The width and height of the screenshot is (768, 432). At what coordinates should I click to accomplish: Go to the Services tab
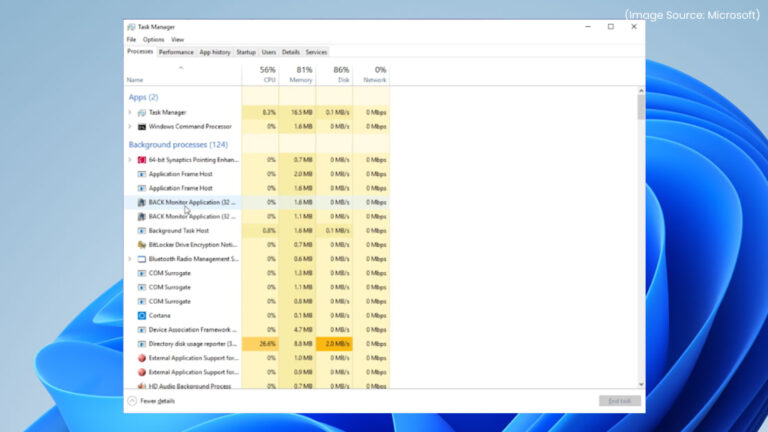point(316,52)
